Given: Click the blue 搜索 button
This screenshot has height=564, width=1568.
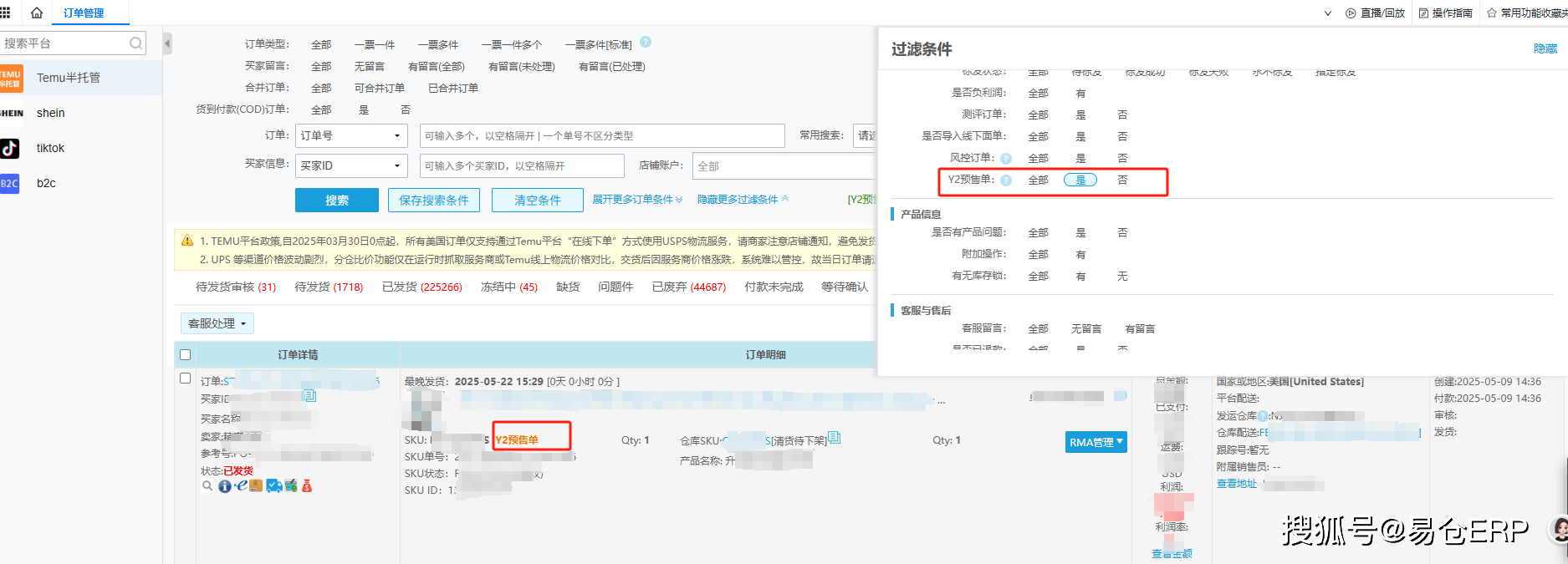Looking at the screenshot, I should coord(337,201).
